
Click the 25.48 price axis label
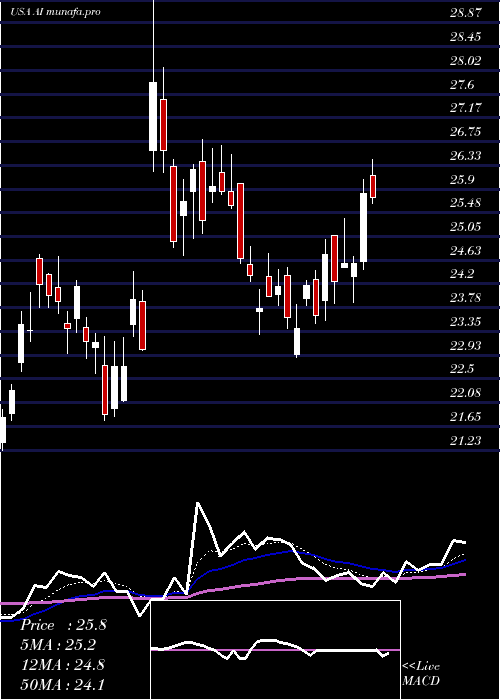tap(466, 203)
